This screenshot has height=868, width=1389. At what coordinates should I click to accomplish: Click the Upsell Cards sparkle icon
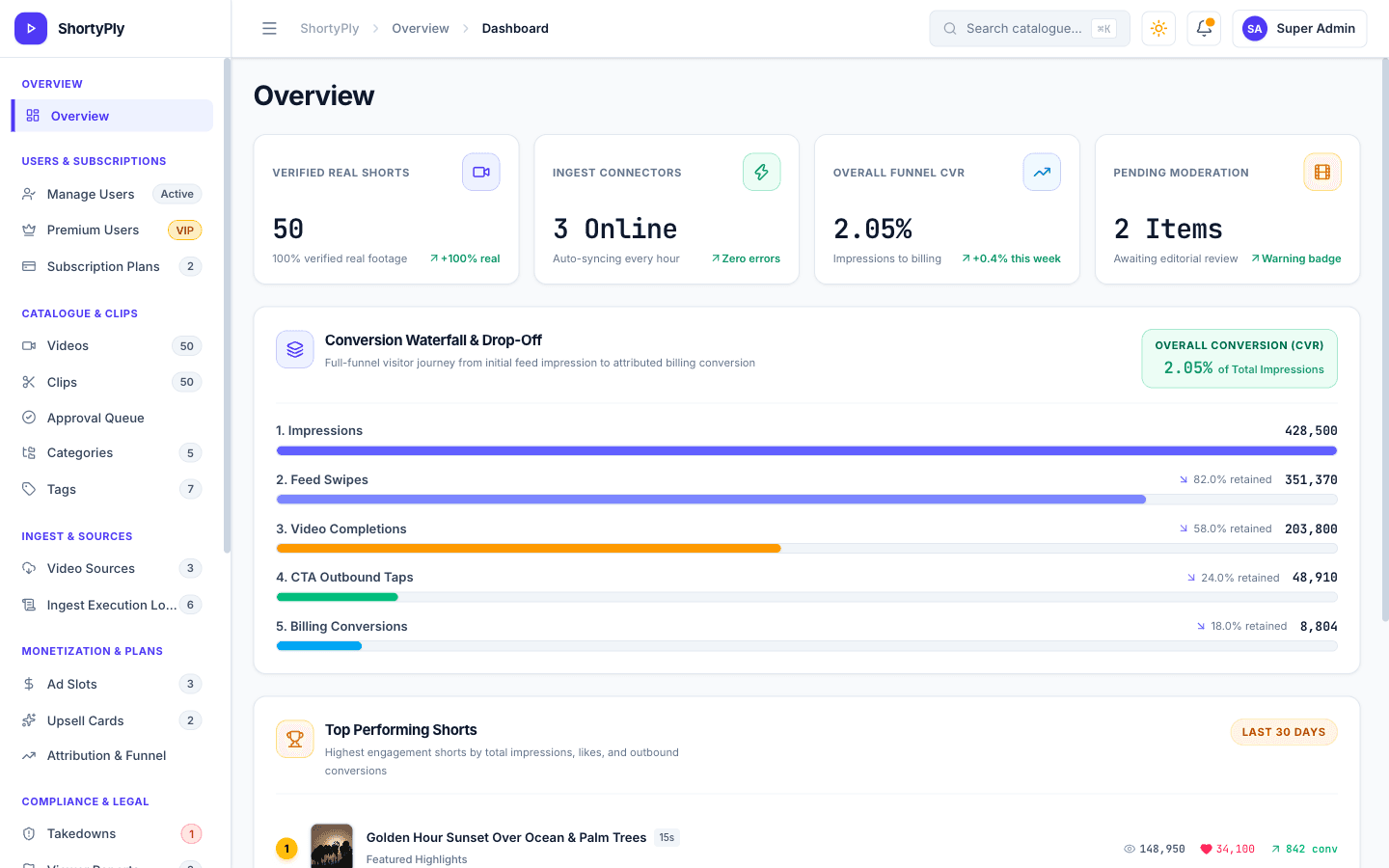click(29, 720)
